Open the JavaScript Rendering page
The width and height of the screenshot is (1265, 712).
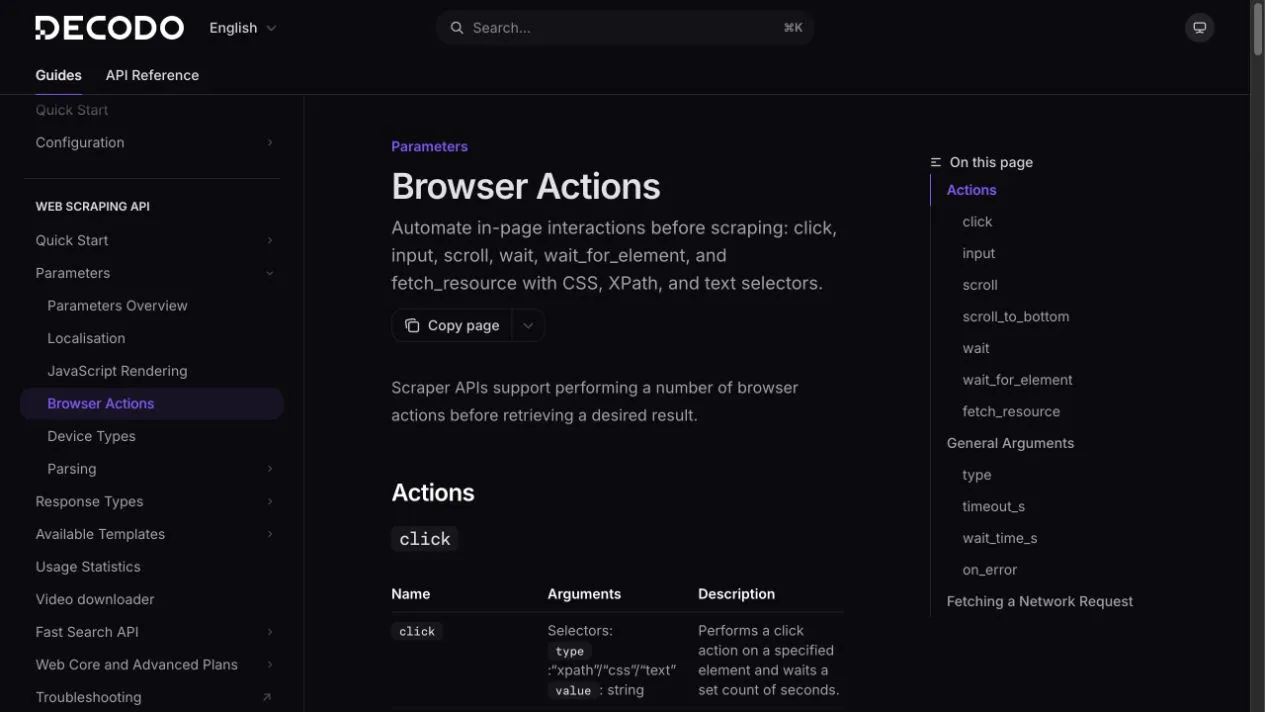(x=117, y=371)
